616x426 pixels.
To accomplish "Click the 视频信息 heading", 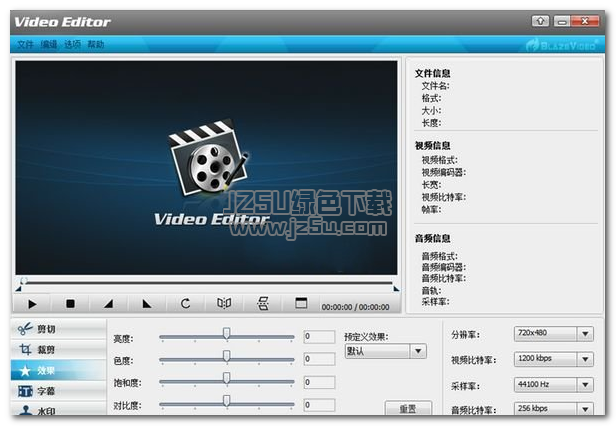I will click(433, 146).
